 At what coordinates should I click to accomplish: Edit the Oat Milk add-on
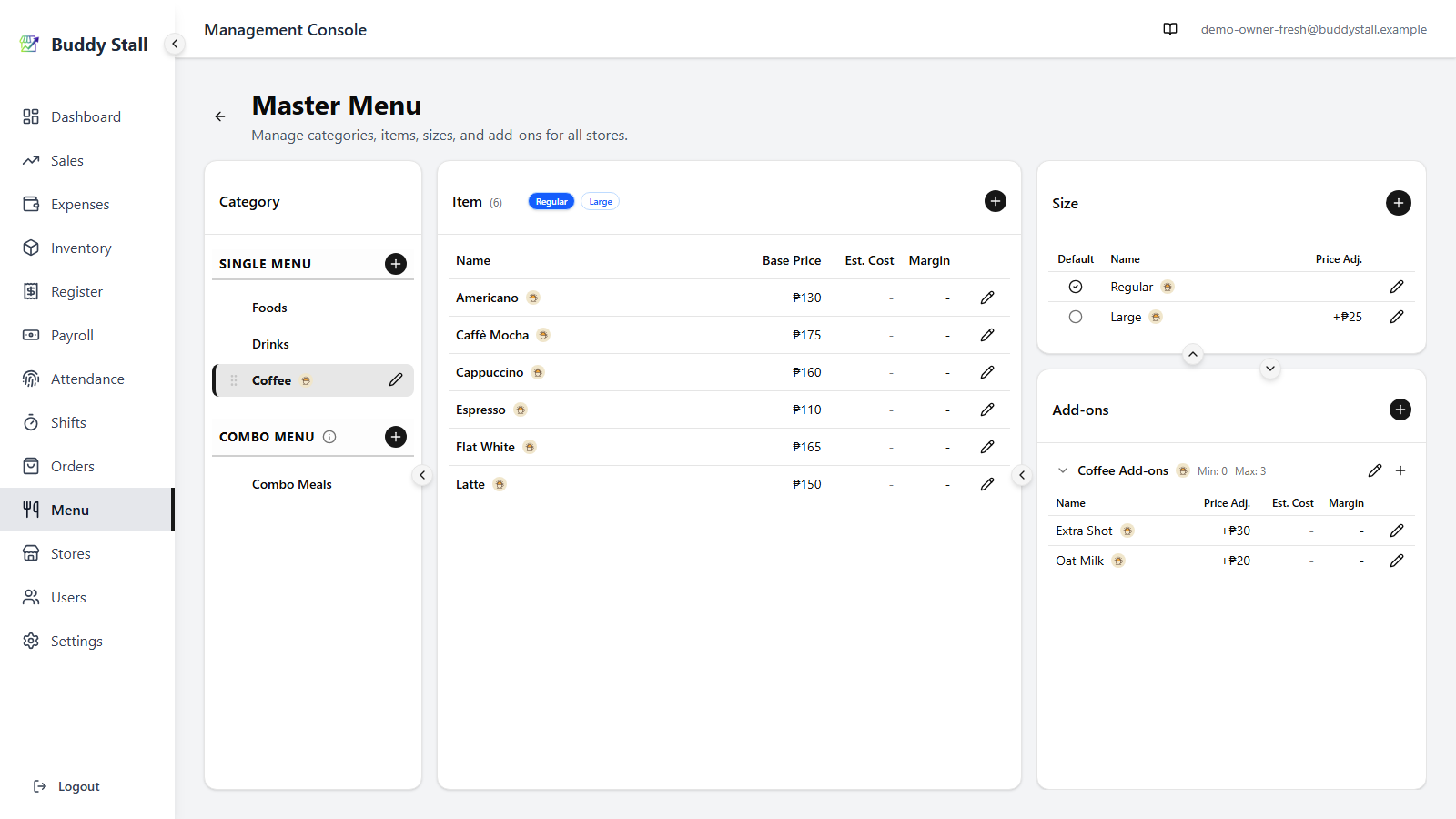(1397, 561)
